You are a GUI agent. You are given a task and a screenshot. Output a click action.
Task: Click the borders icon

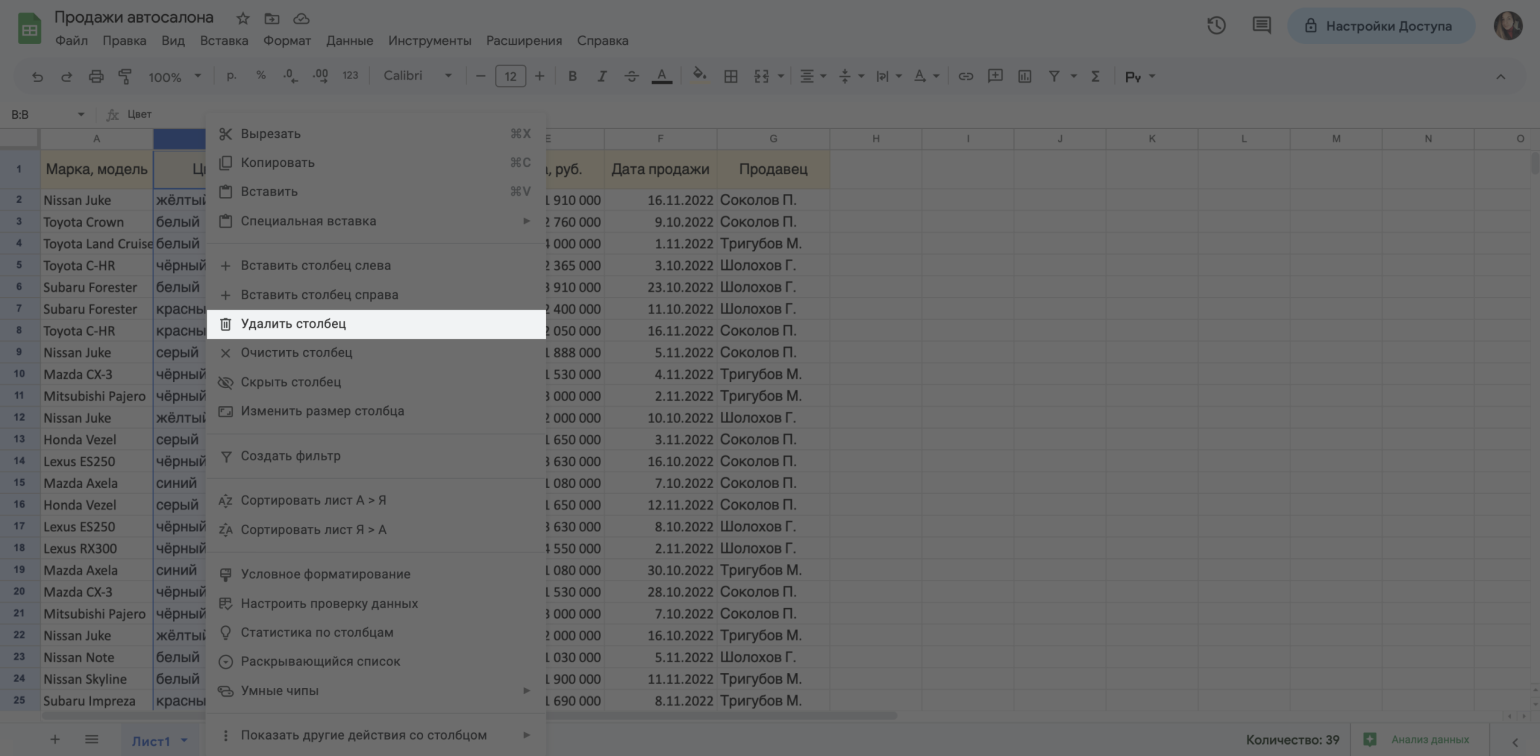[731, 77]
